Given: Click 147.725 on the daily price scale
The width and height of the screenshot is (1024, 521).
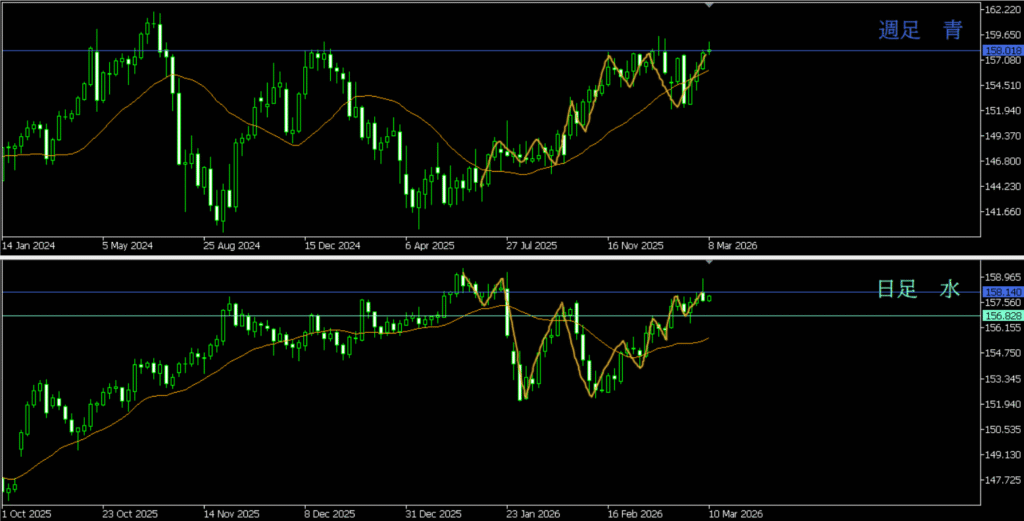Looking at the screenshot, I should point(1000,481).
